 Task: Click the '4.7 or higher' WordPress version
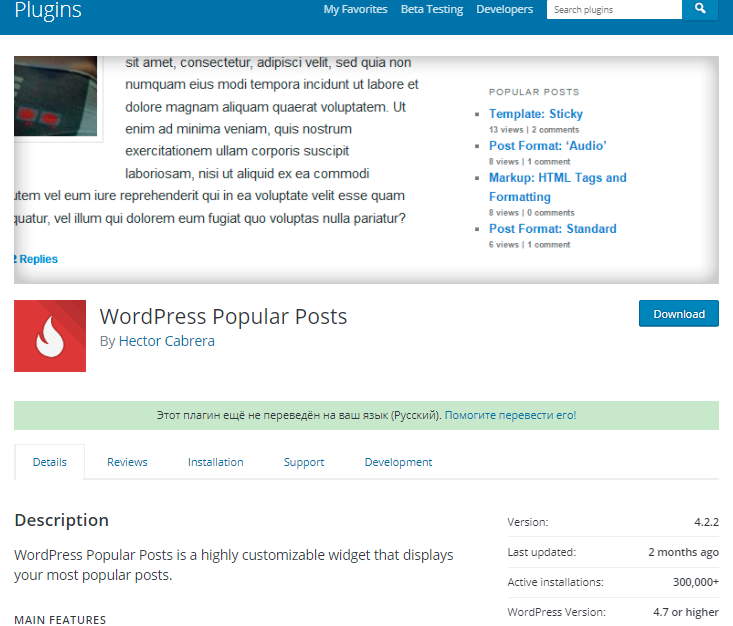tap(686, 612)
